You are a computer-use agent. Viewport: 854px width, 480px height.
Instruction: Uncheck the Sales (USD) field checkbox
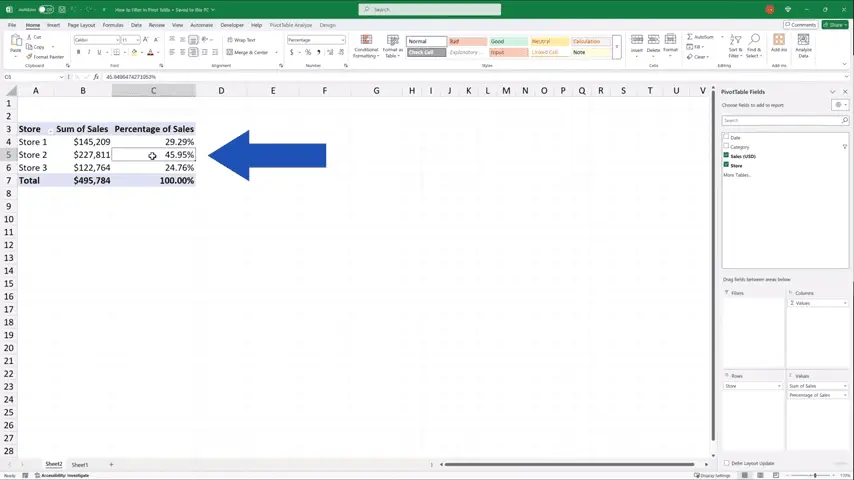pos(726,156)
